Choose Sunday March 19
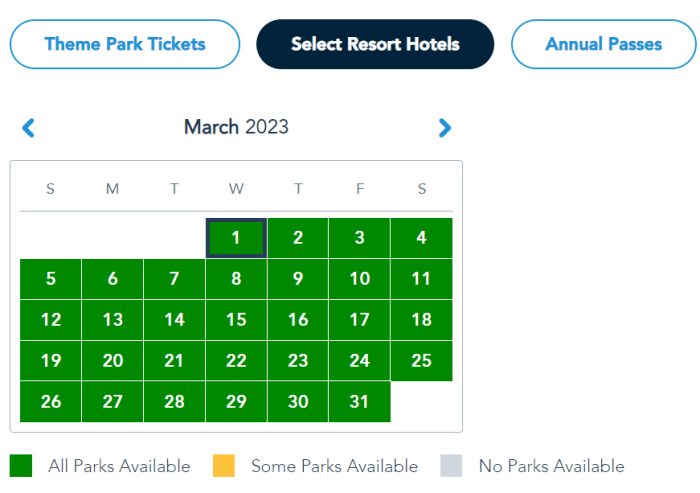This screenshot has height=493, width=700. pos(51,361)
